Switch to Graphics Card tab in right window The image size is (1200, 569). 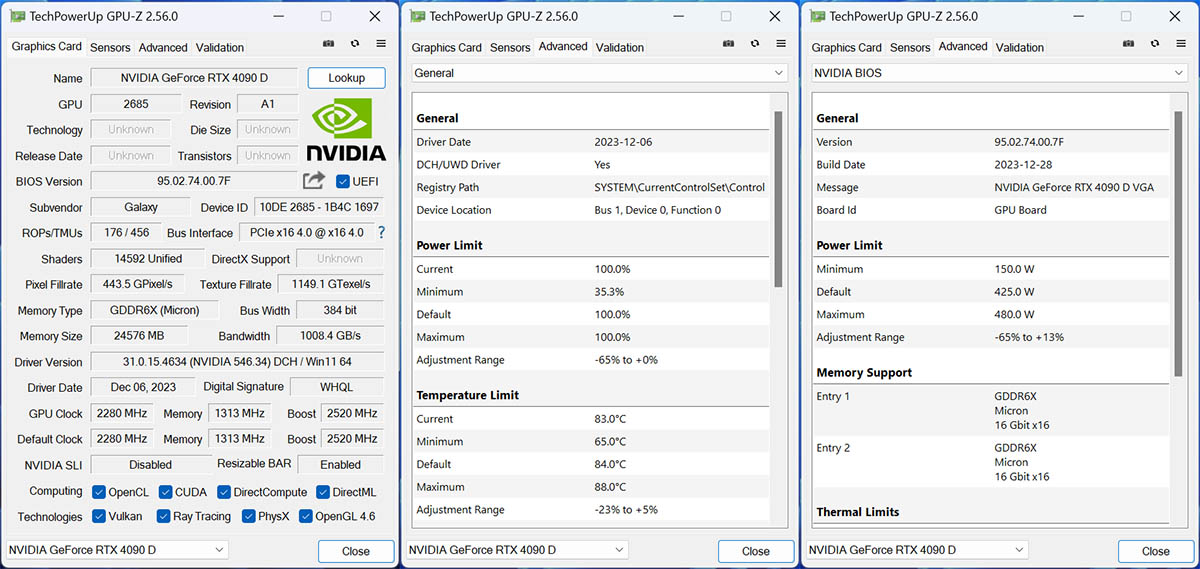[x=847, y=47]
